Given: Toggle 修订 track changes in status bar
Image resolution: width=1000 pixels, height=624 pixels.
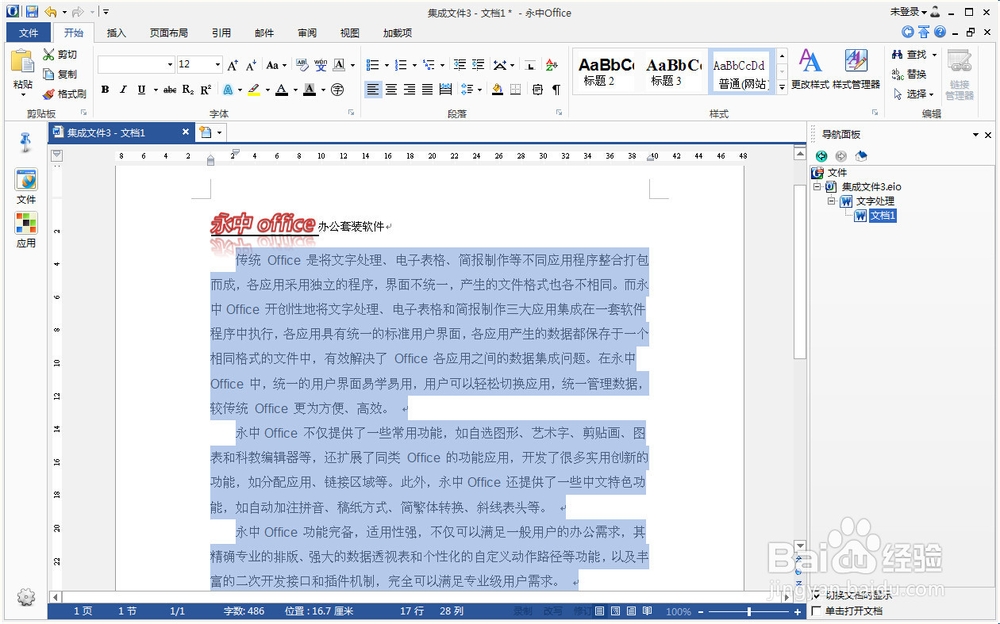Looking at the screenshot, I should 583,611.
